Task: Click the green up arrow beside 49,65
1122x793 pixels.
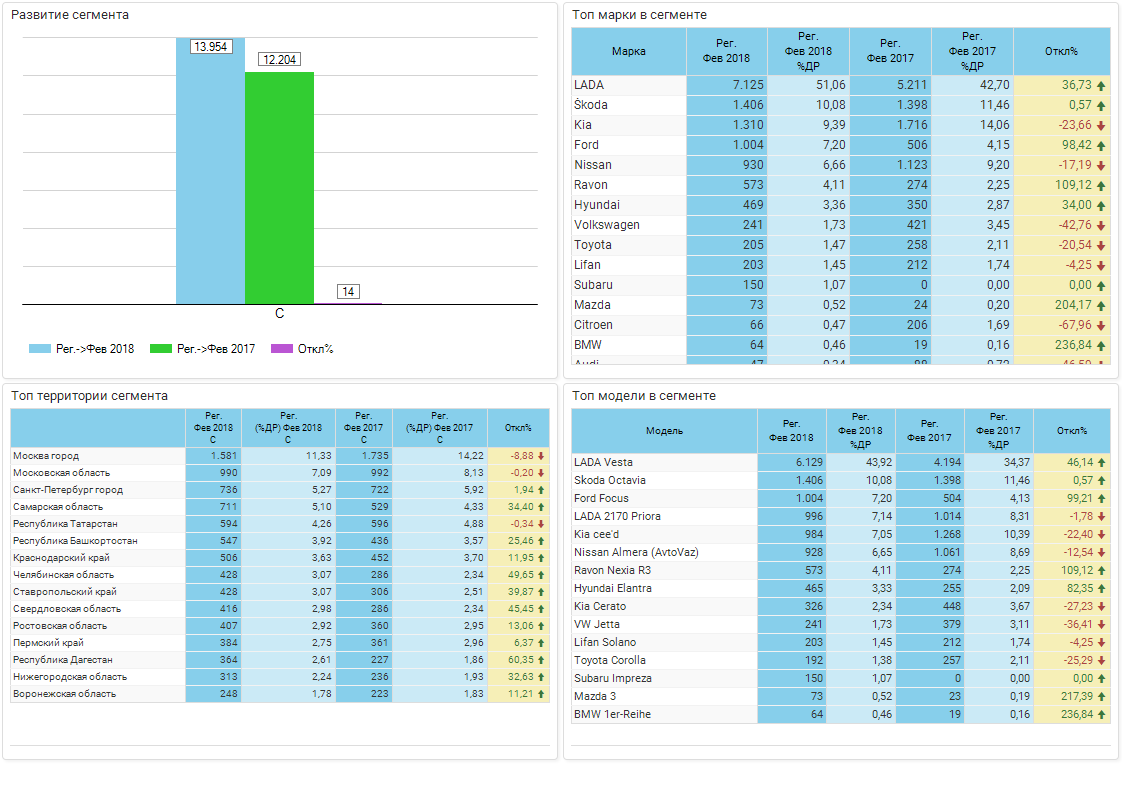Action: [541, 575]
